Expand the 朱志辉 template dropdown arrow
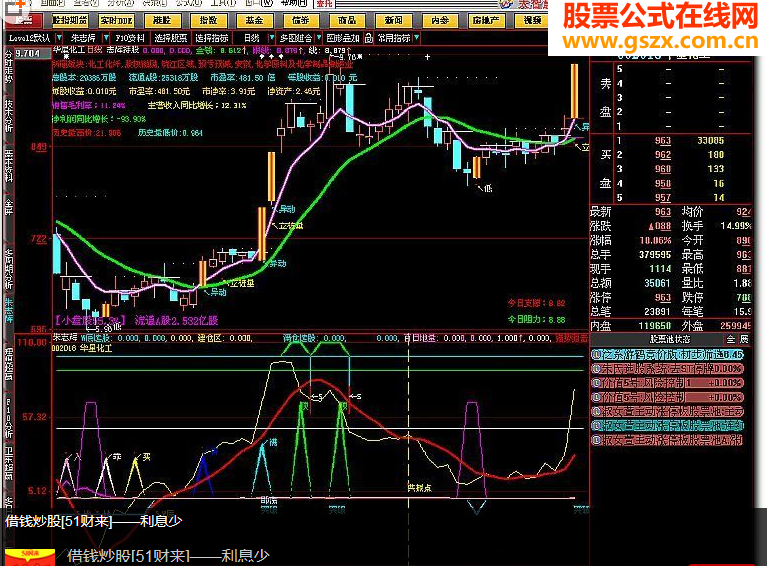The image size is (770, 566). coord(106,38)
